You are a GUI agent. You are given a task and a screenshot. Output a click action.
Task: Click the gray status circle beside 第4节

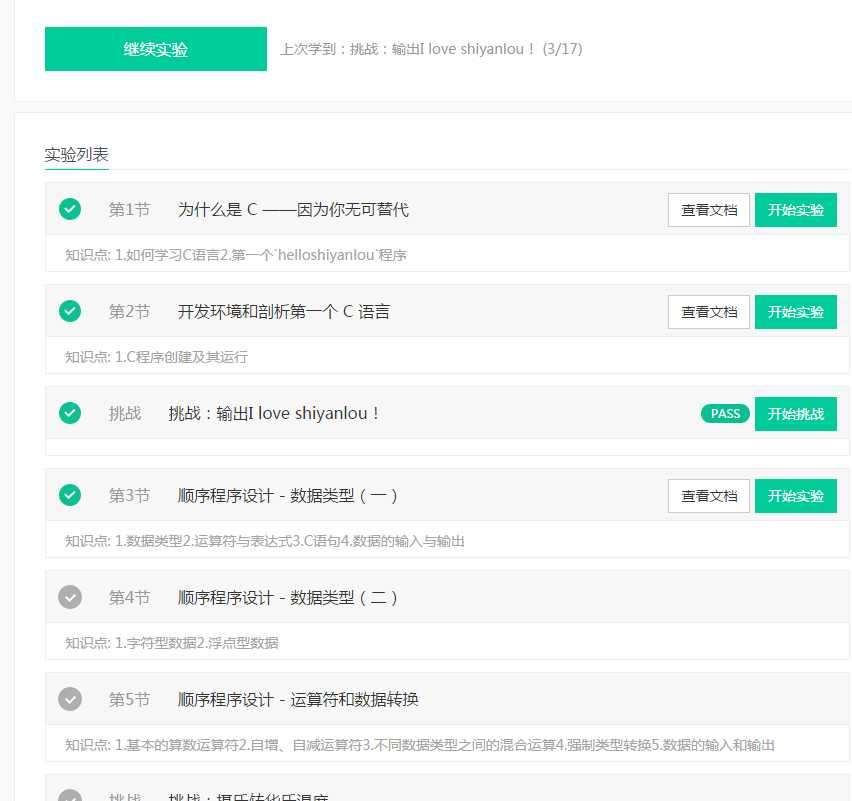click(69, 597)
